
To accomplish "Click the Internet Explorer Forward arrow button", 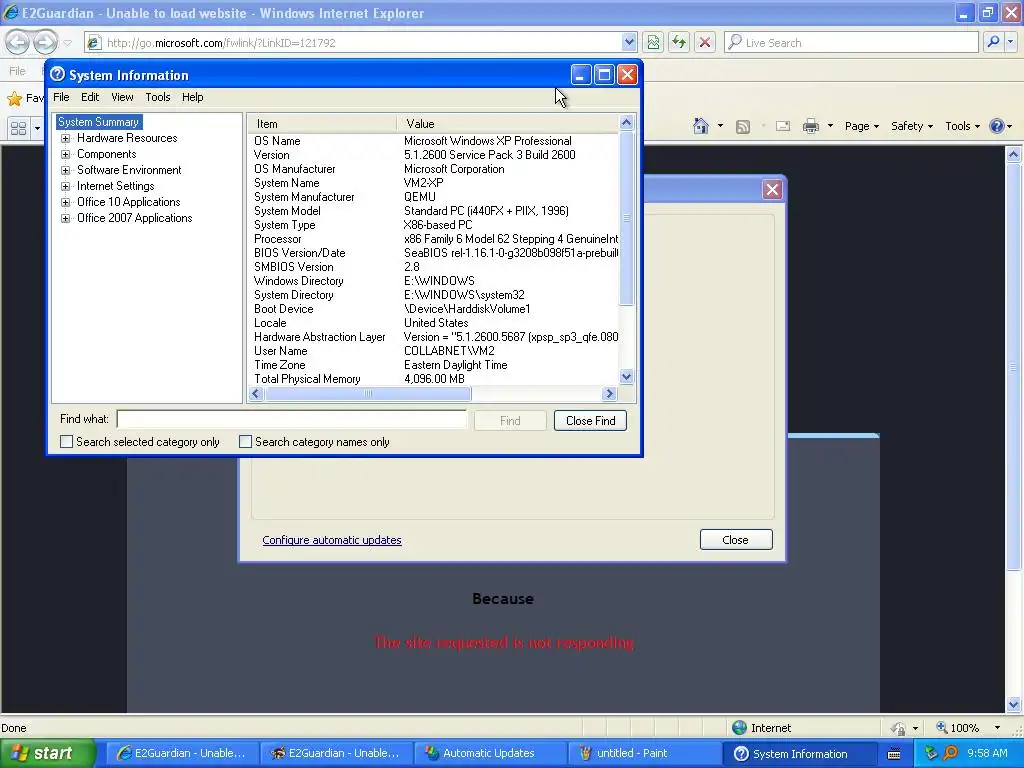I will (45, 42).
